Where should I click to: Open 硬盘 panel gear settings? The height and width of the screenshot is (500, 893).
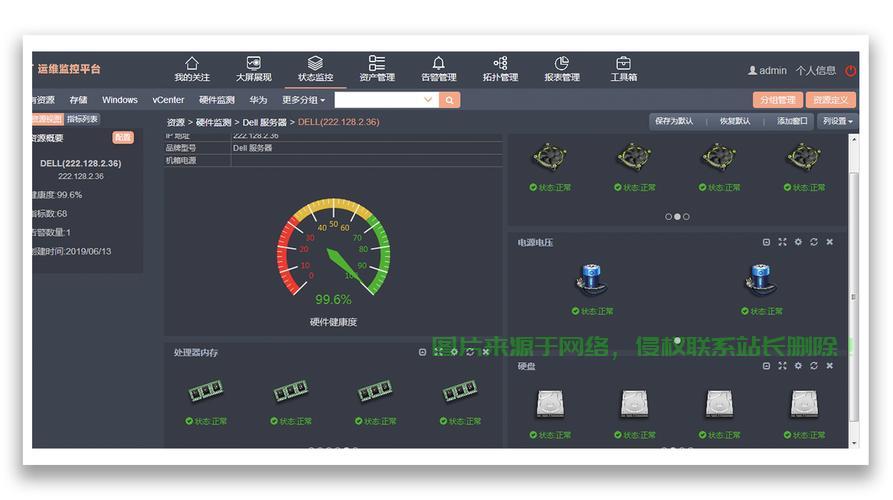coord(798,366)
